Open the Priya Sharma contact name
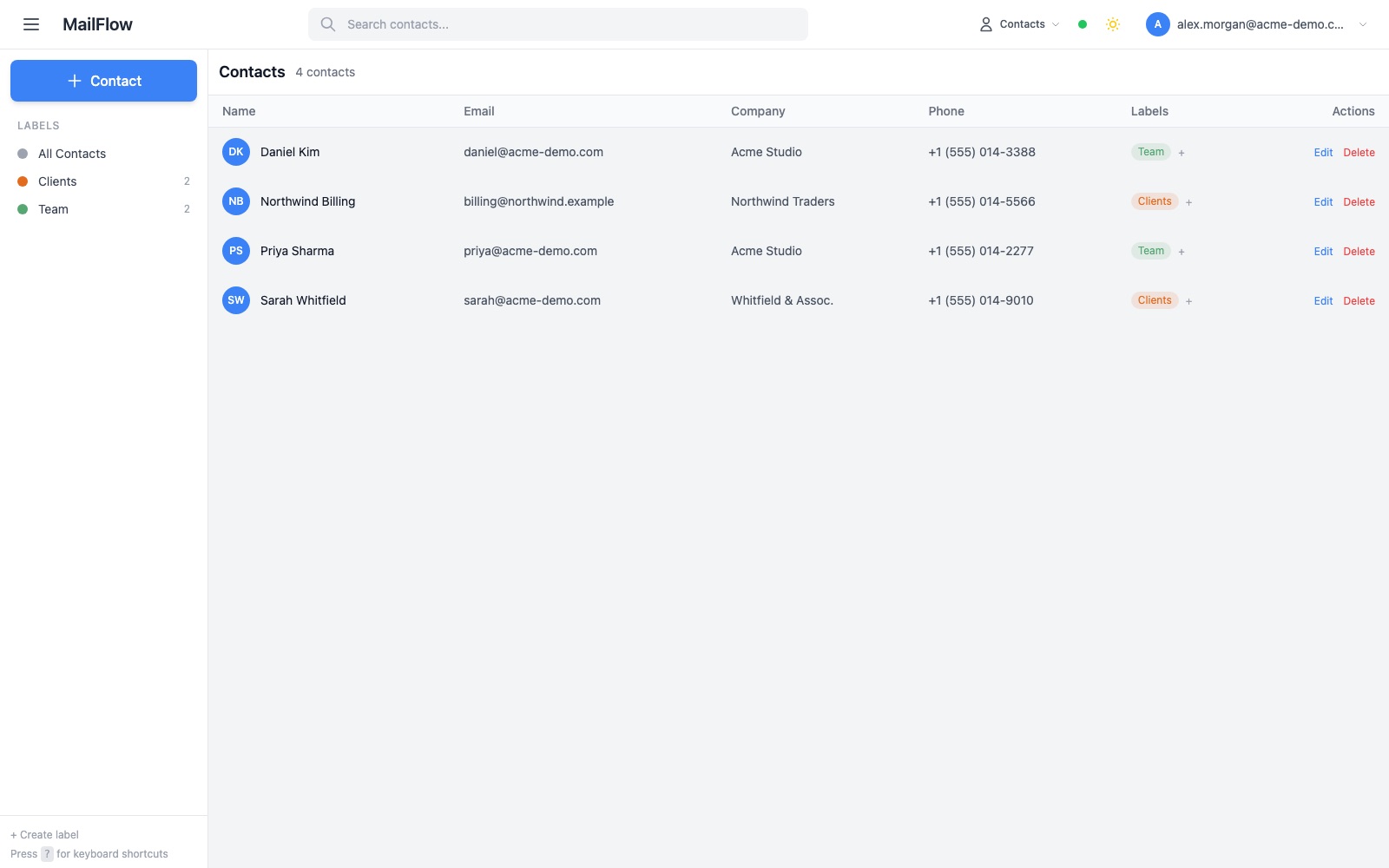Viewport: 1389px width, 868px height. click(x=297, y=251)
